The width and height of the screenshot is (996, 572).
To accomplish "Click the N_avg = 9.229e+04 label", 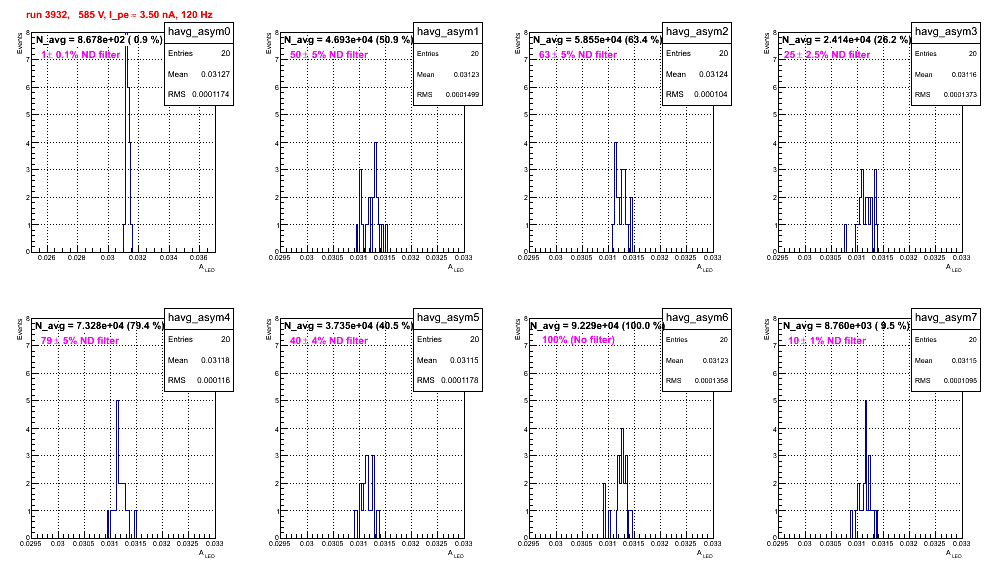I will tap(596, 325).
